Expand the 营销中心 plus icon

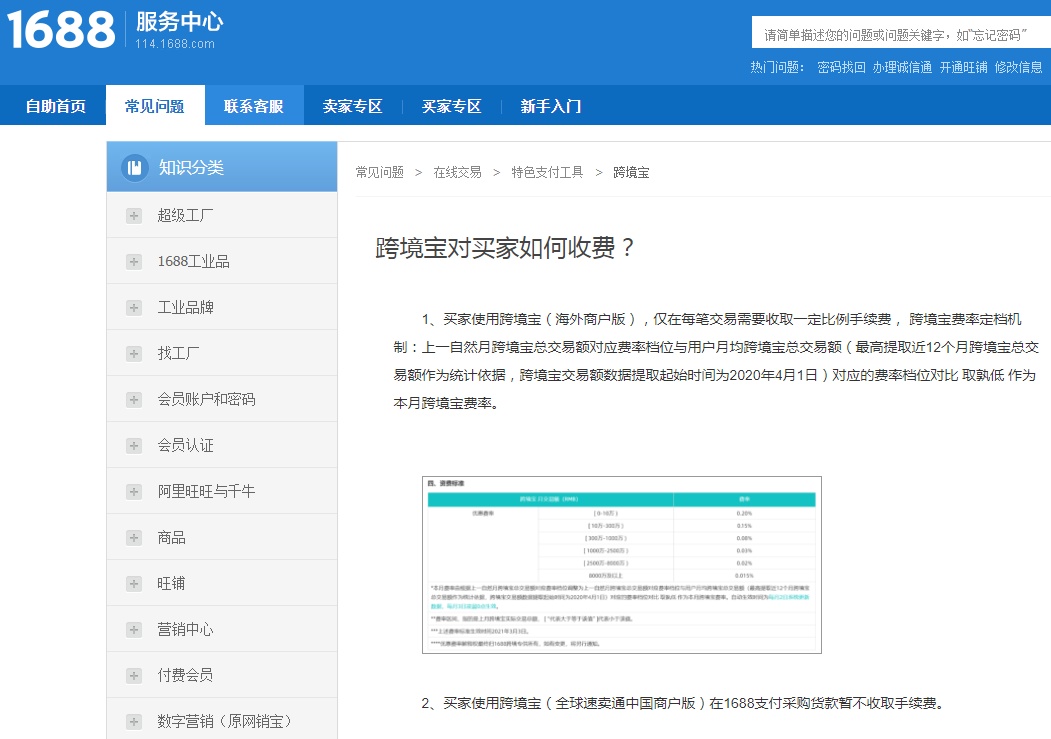(134, 630)
